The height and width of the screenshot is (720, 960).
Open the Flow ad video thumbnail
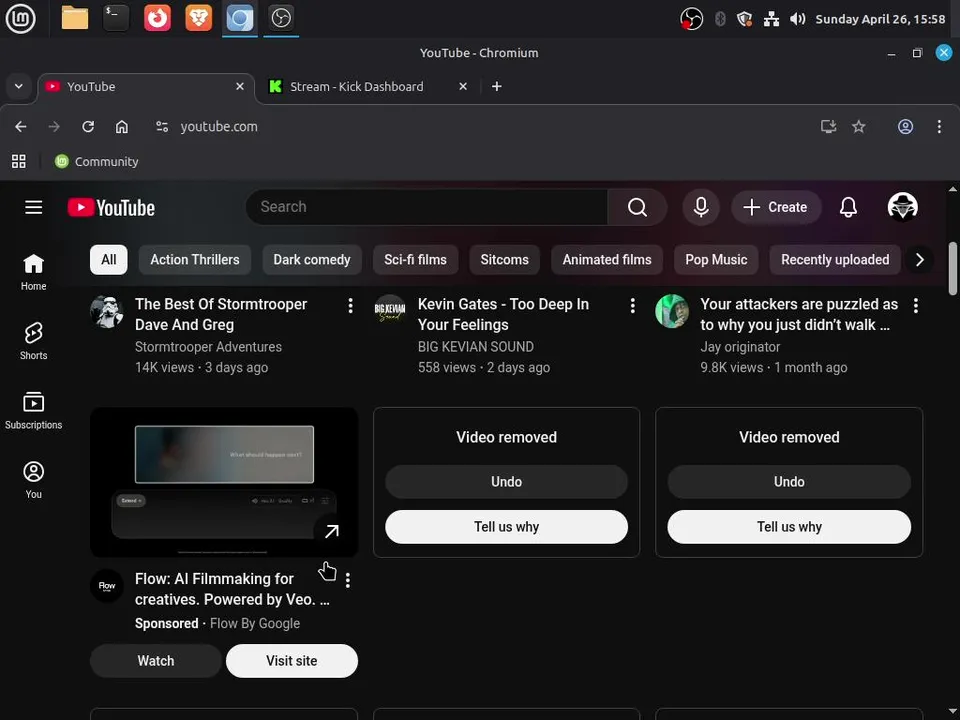[224, 482]
